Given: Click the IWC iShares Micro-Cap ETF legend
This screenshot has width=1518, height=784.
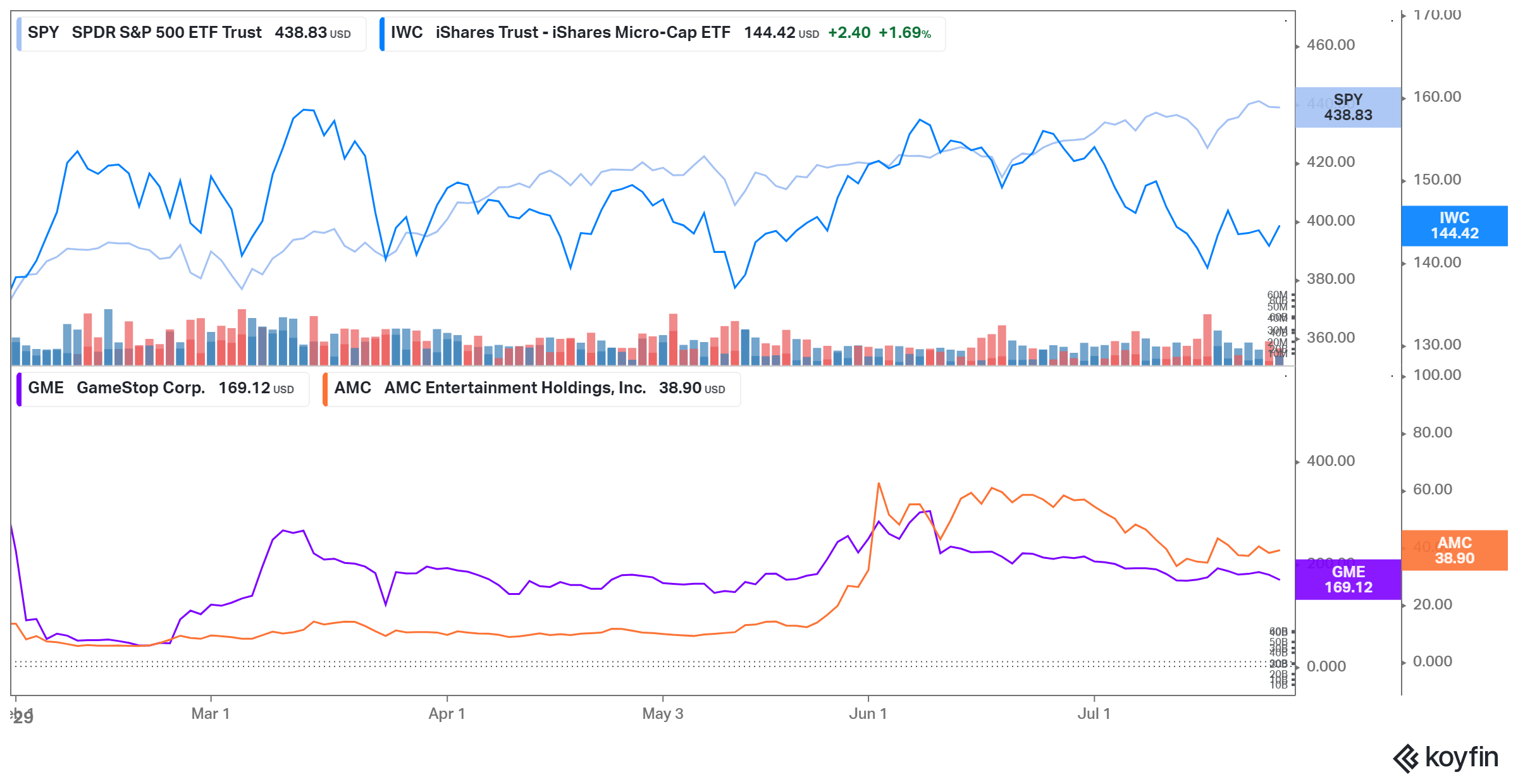Looking at the screenshot, I should click(x=662, y=34).
